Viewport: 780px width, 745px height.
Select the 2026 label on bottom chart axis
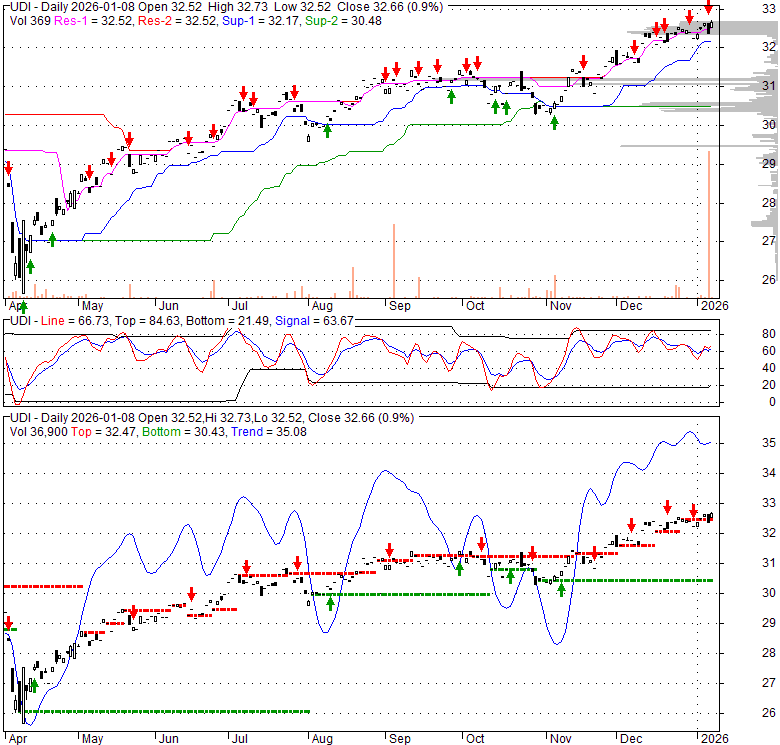tap(712, 738)
